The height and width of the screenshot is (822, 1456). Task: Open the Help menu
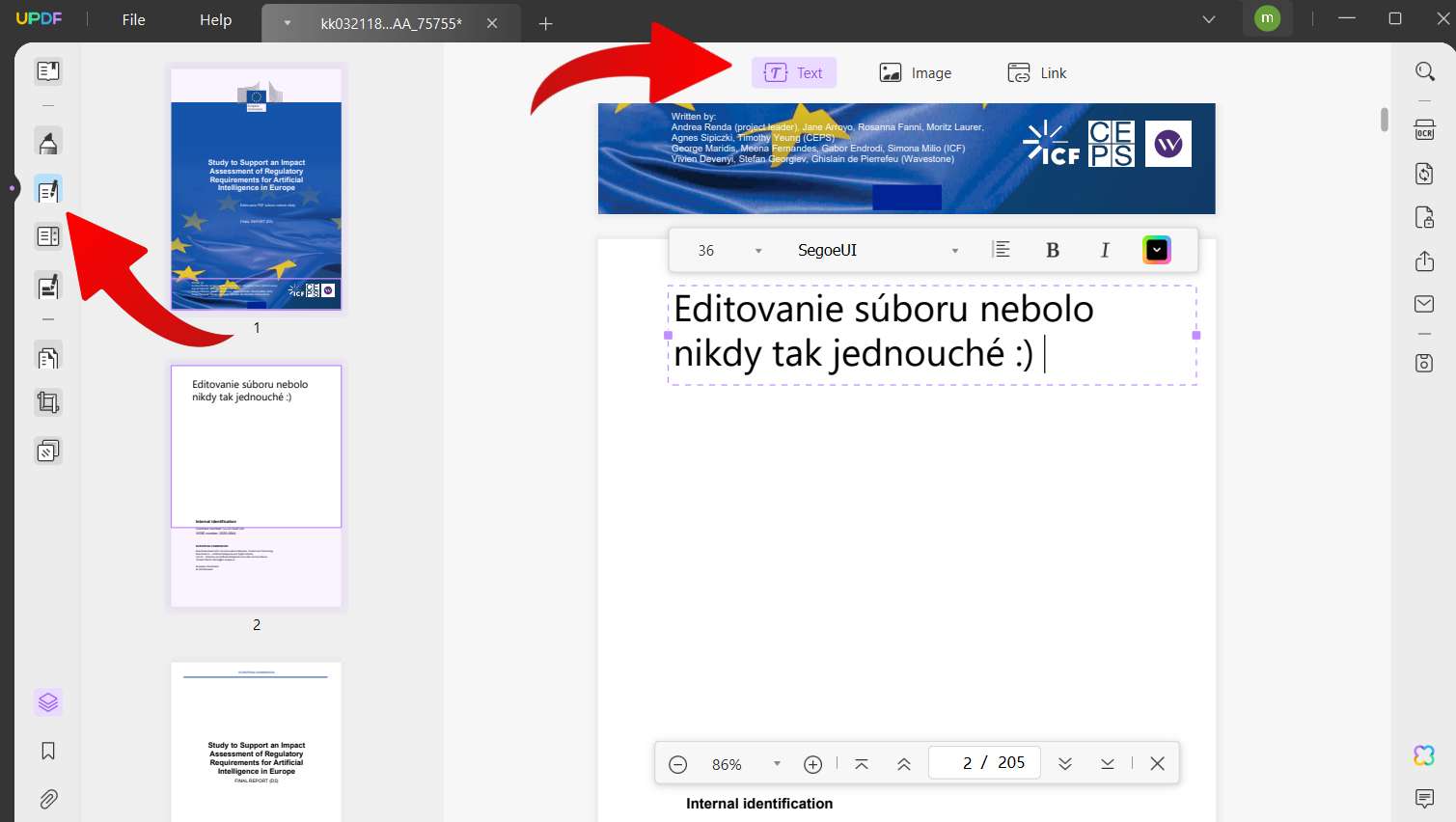point(216,20)
